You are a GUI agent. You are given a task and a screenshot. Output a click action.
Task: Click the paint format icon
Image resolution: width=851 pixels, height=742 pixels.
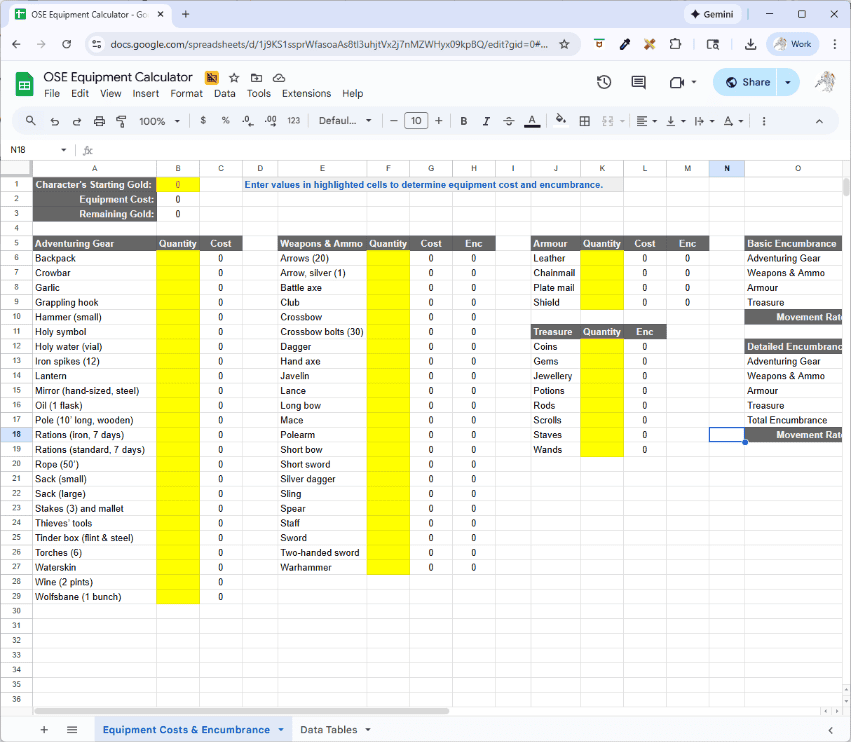point(122,121)
